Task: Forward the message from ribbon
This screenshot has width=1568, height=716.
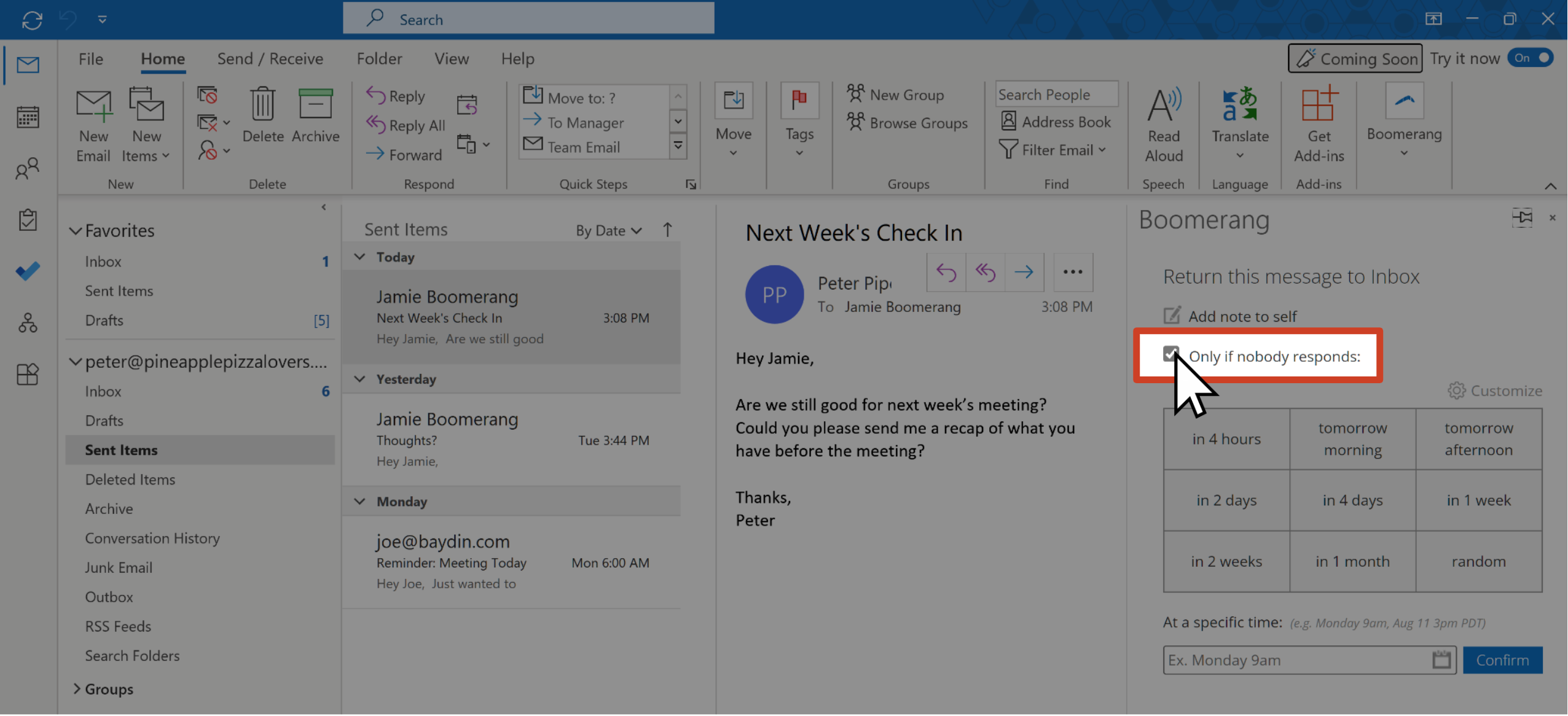Action: [404, 154]
